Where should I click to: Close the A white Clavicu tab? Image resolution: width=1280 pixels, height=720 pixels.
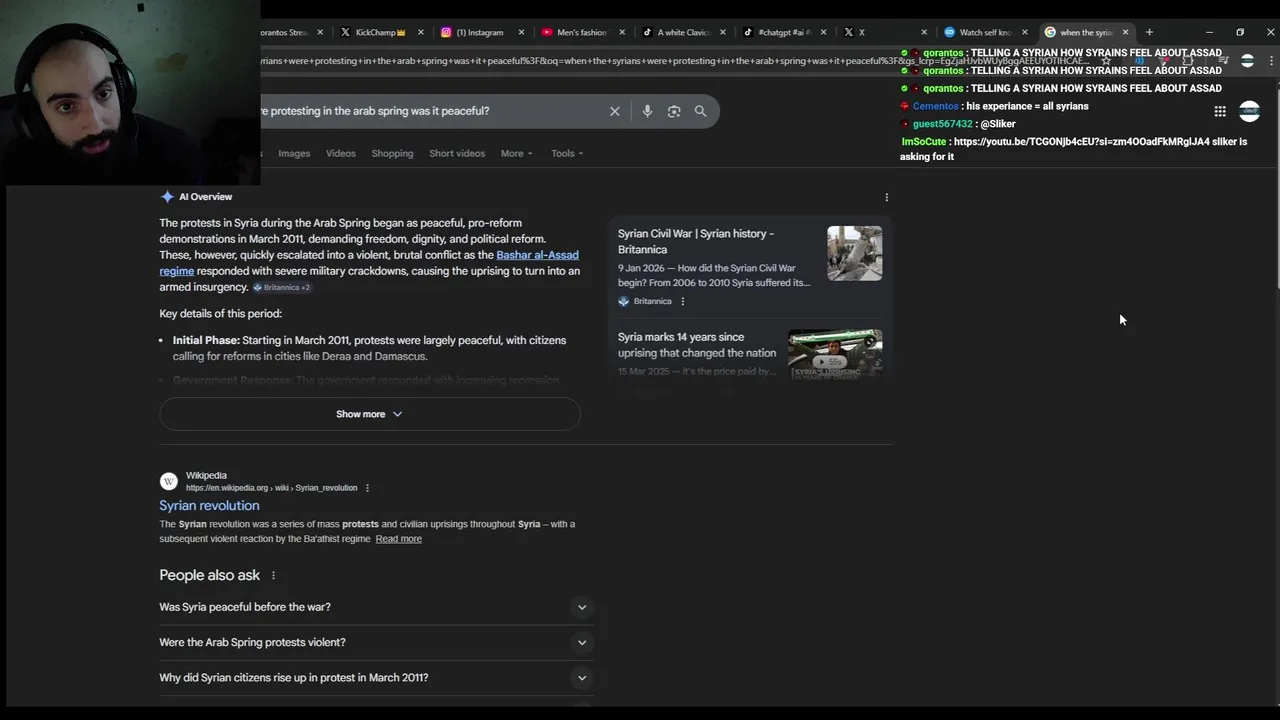click(x=723, y=32)
